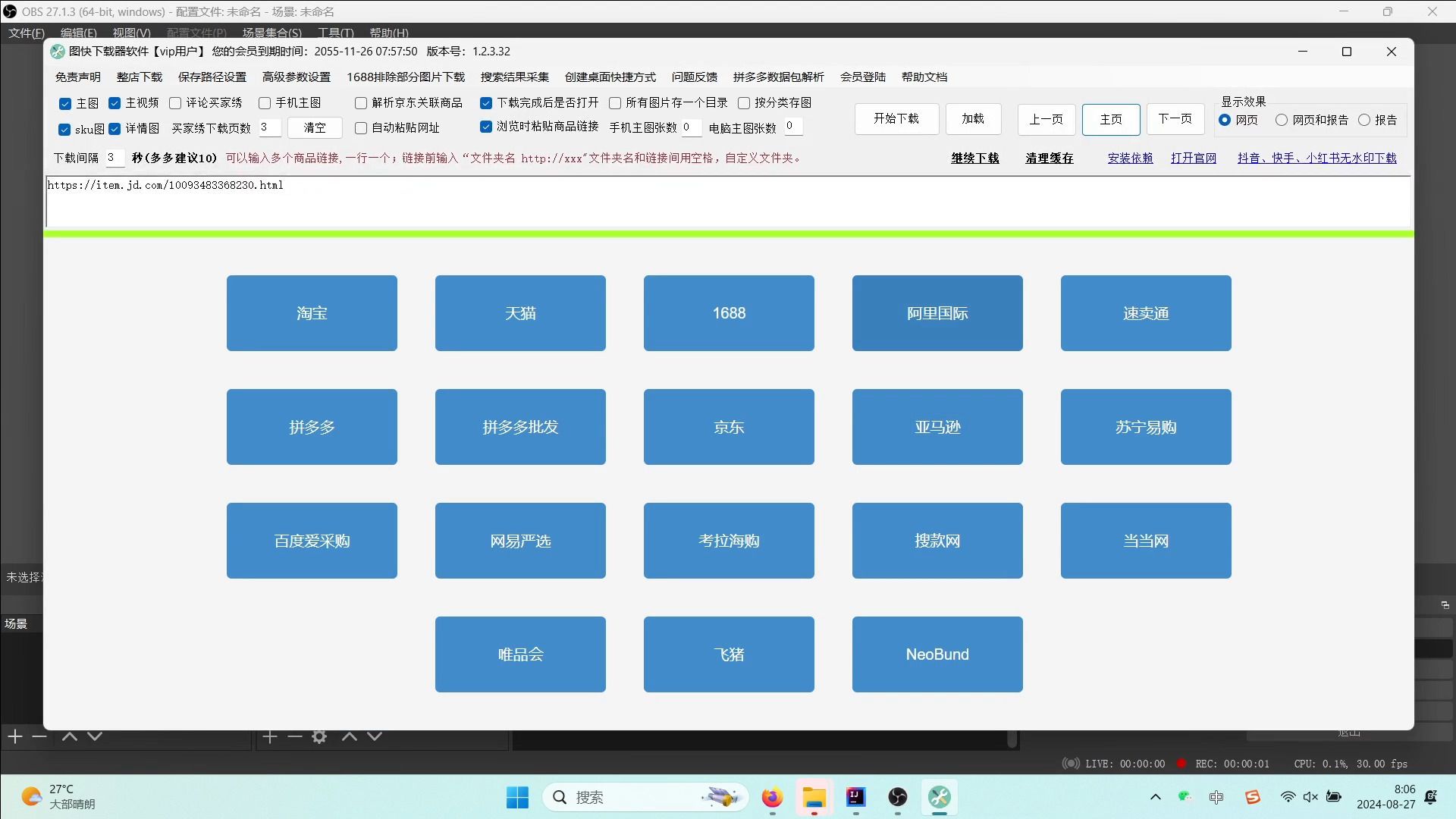Open the 唯品会 tile

click(x=520, y=654)
